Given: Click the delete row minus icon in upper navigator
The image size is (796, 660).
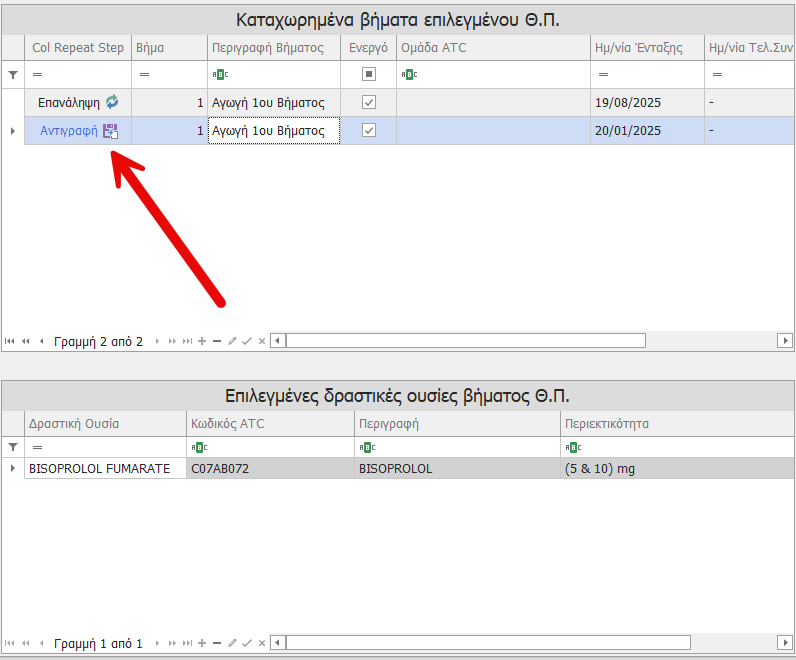Looking at the screenshot, I should click(x=217, y=341).
